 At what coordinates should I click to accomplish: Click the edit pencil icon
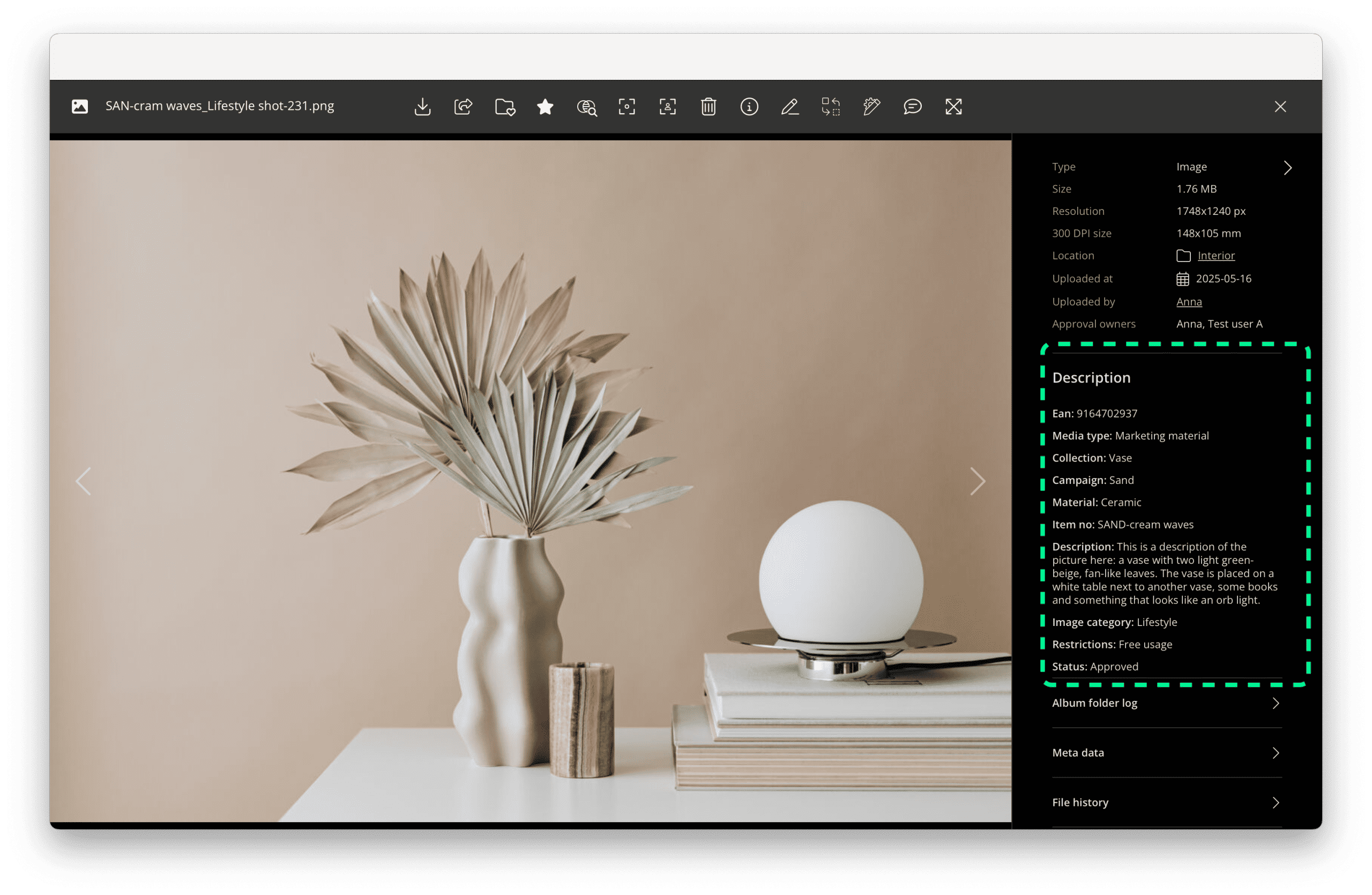click(790, 107)
